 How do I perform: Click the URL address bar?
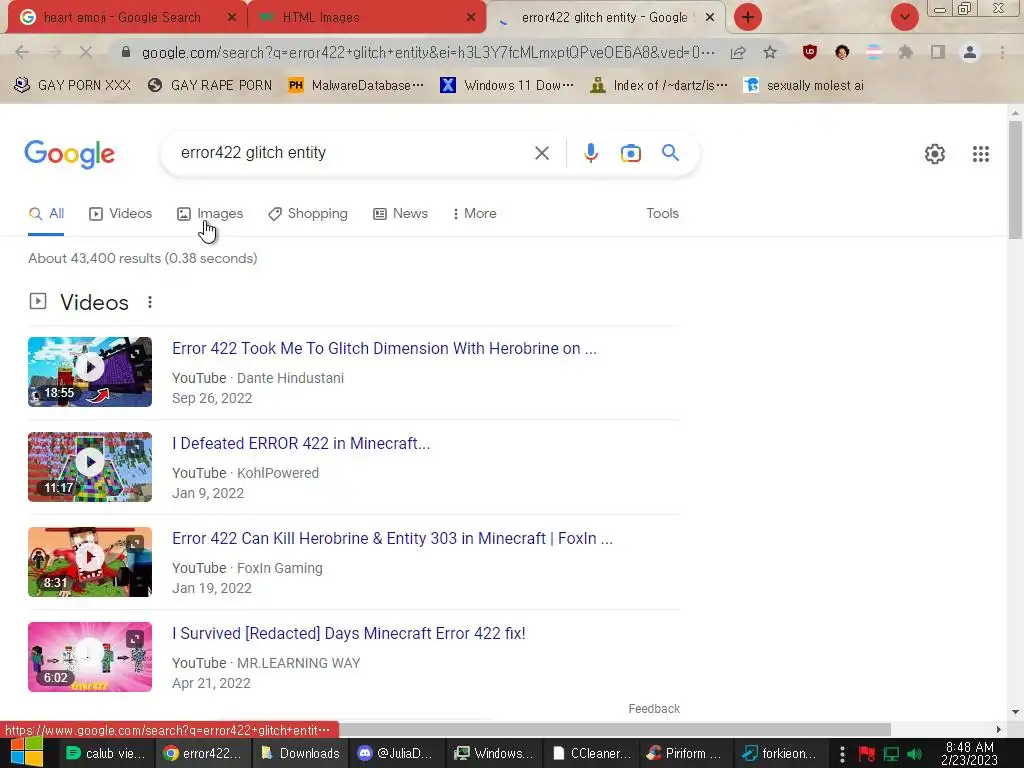click(428, 52)
